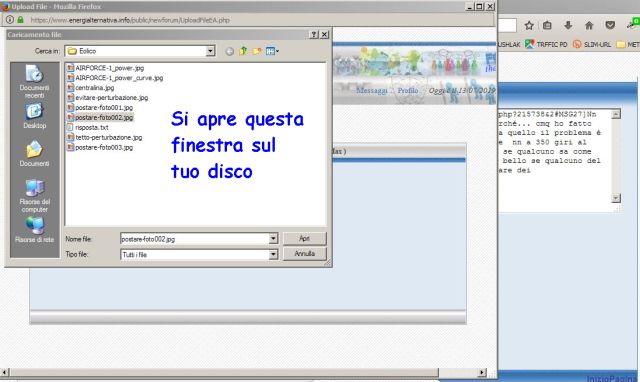Select file postare-foto002.jpg
Viewport: 640px width, 382px height.
click(x=104, y=118)
